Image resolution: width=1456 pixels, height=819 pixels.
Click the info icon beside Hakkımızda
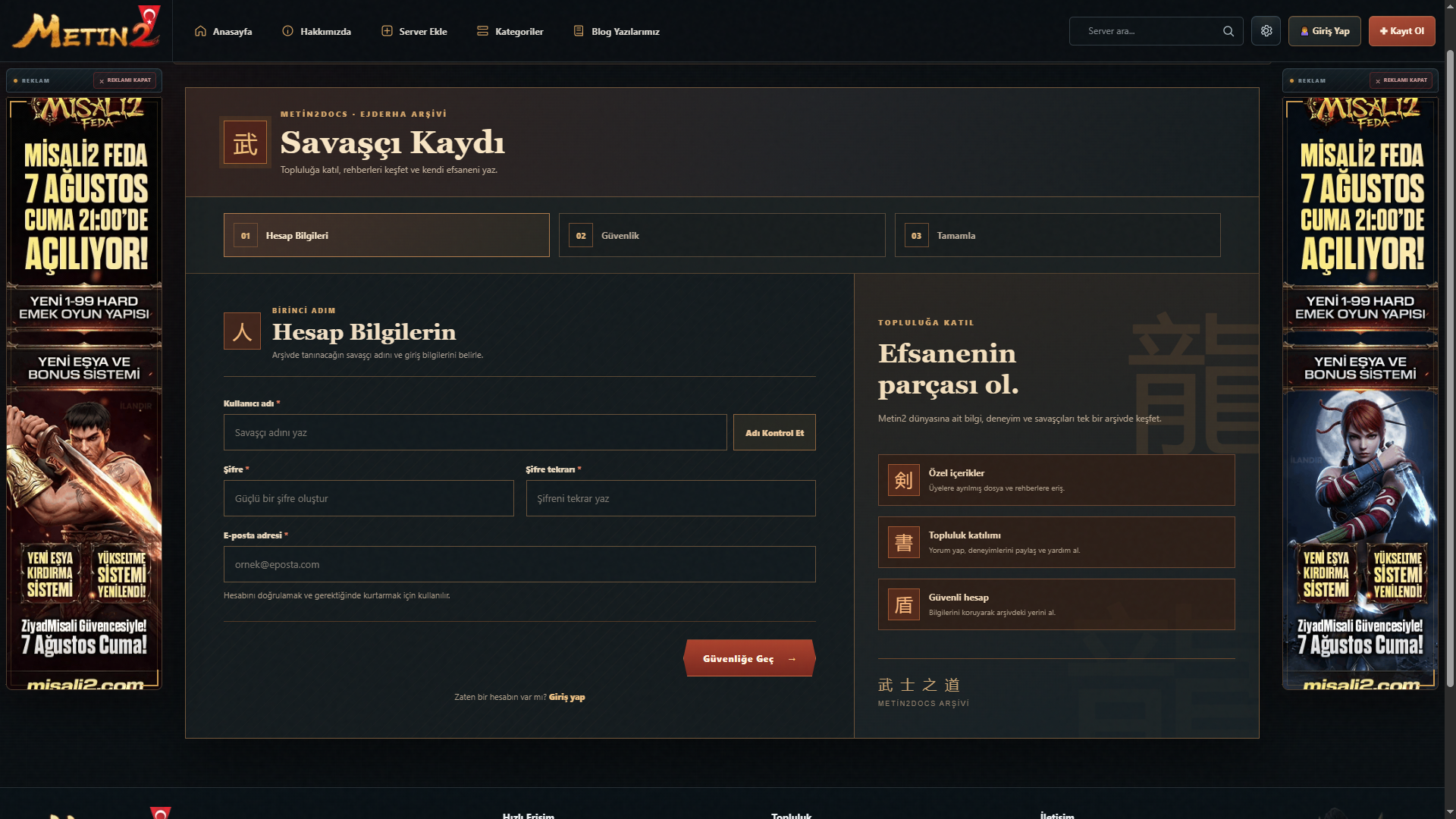(287, 31)
